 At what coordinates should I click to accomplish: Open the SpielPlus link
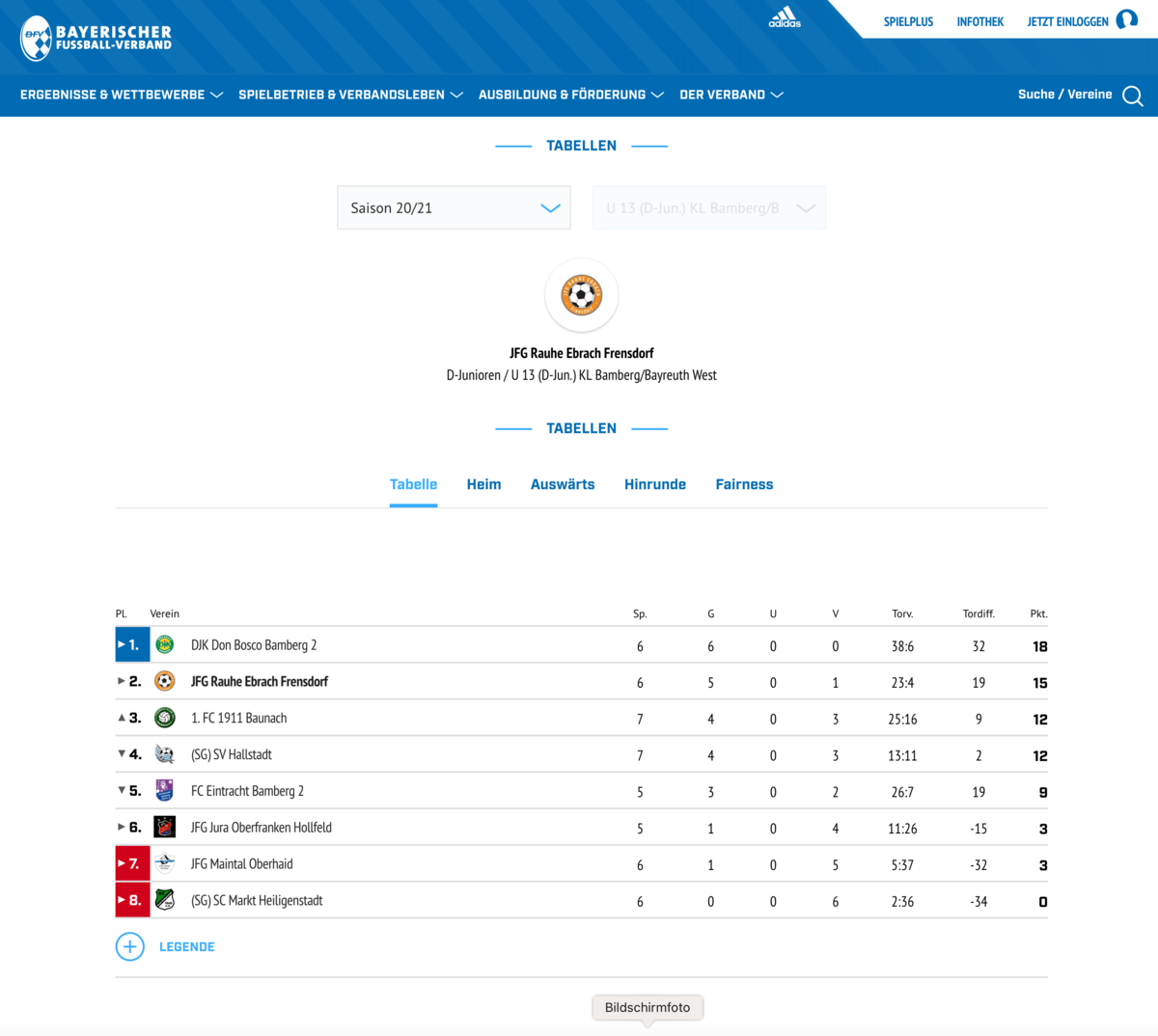(x=908, y=21)
